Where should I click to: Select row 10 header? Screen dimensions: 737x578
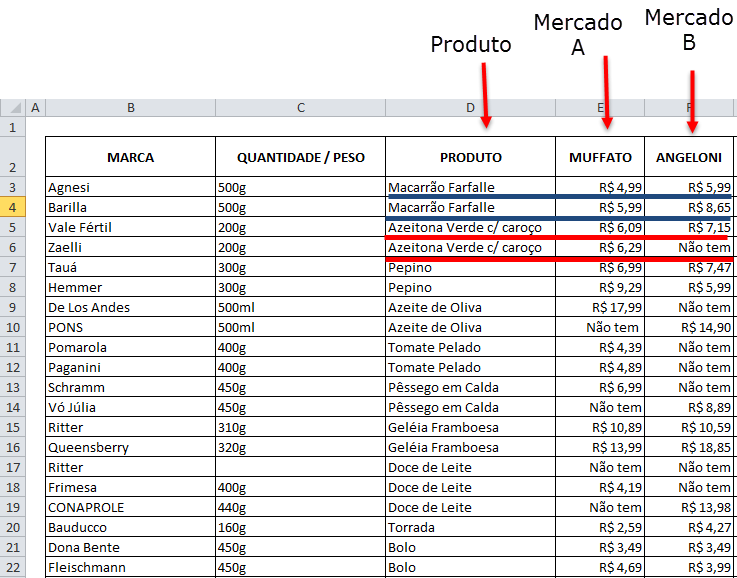tap(13, 327)
